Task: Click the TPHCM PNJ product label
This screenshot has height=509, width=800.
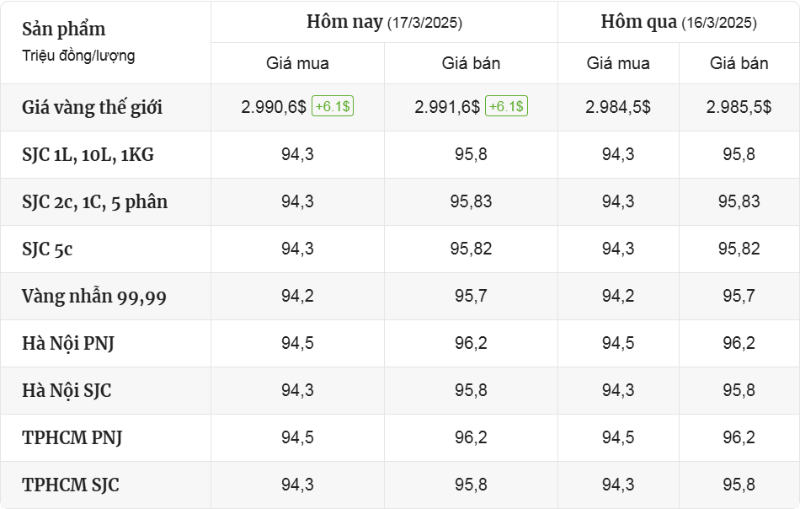Action: [x=72, y=438]
